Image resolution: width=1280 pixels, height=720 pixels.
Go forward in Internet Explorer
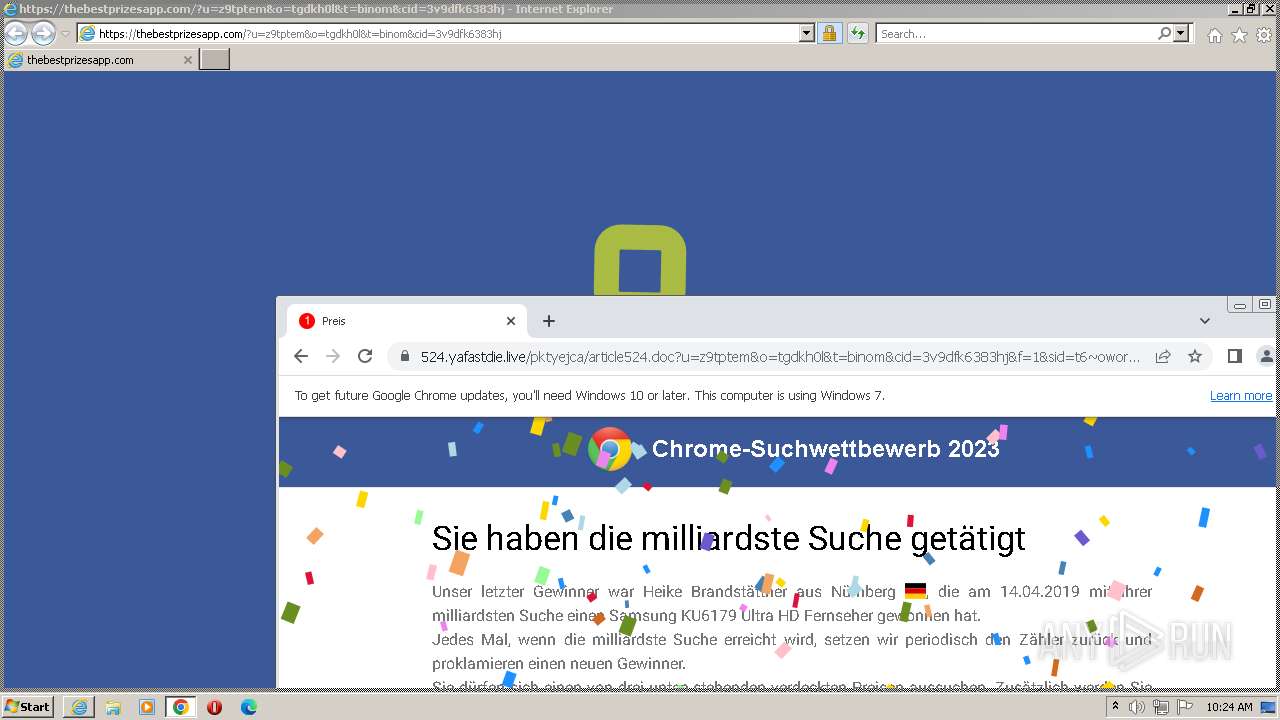pos(43,34)
